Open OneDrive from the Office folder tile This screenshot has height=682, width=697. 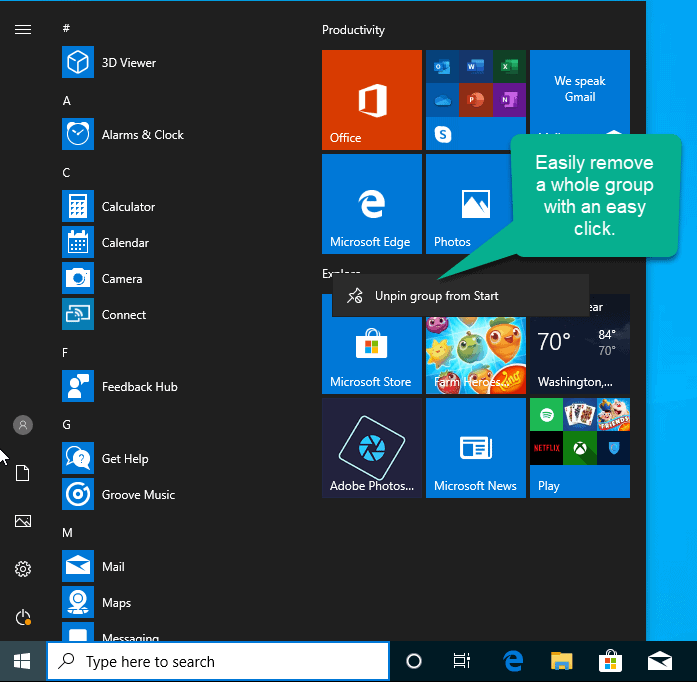442,100
